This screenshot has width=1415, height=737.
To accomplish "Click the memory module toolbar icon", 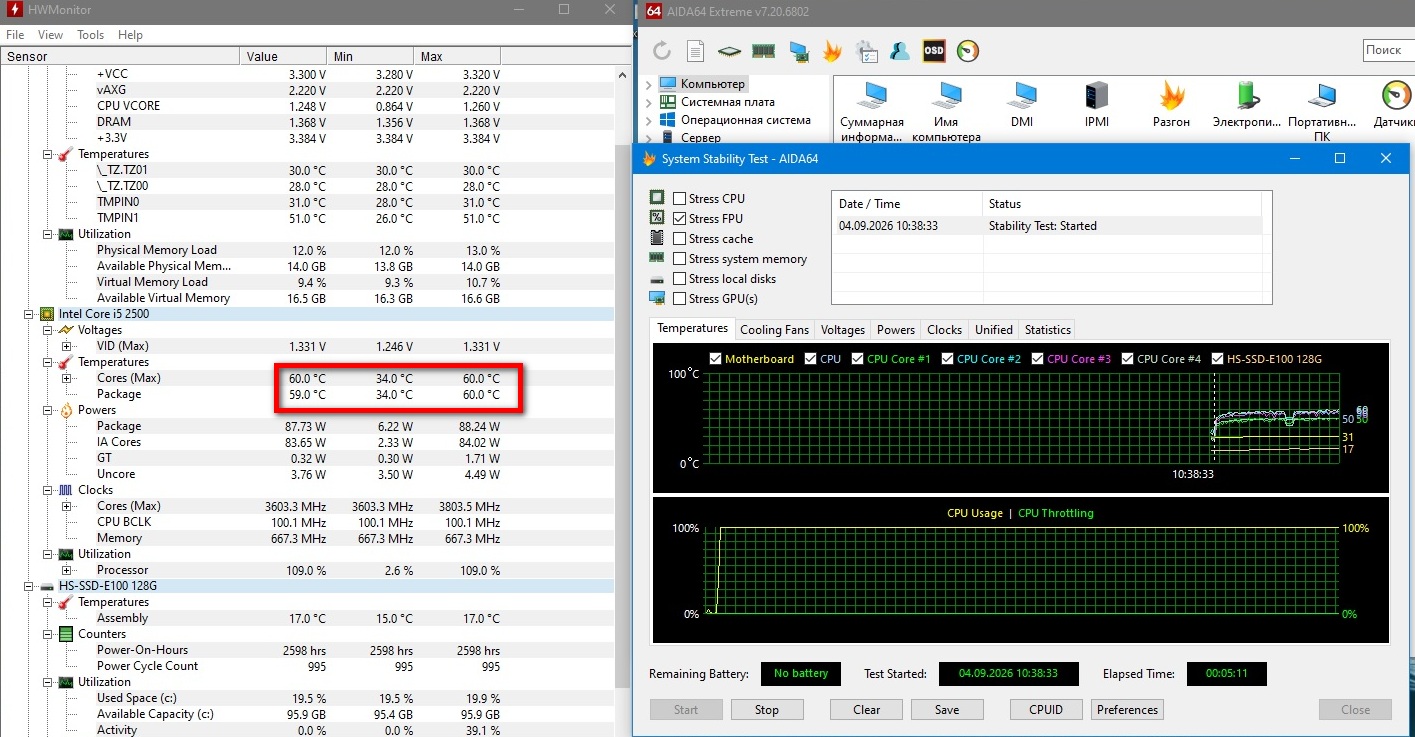I will pyautogui.click(x=763, y=50).
